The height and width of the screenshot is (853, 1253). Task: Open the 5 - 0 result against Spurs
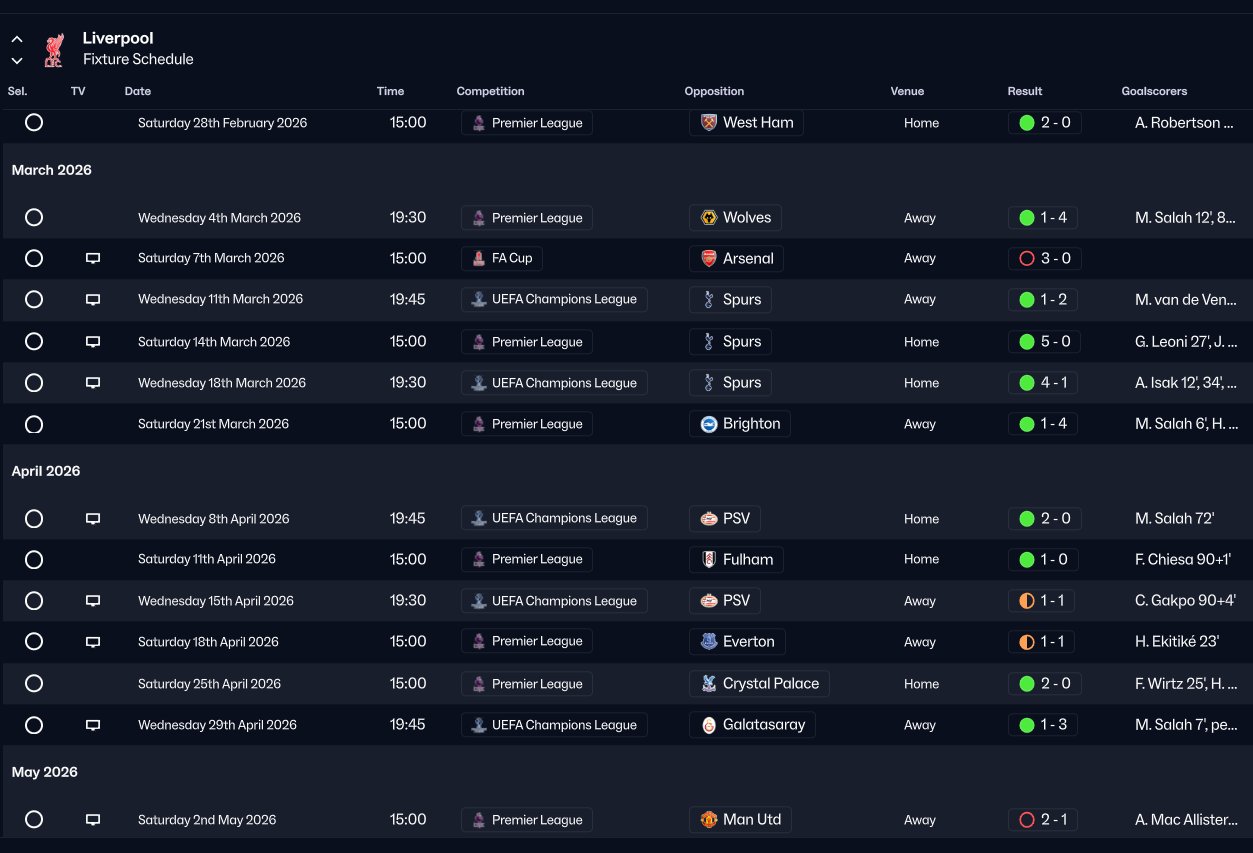1044,342
